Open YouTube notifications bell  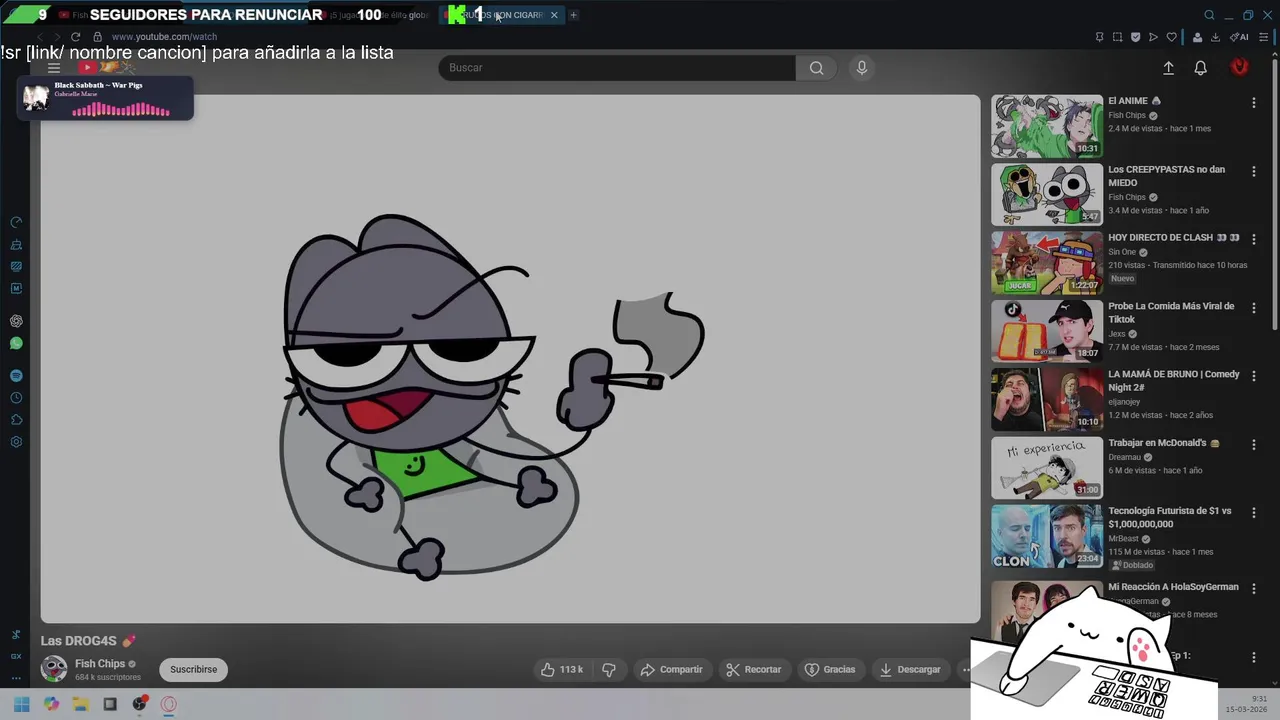[x=1201, y=68]
